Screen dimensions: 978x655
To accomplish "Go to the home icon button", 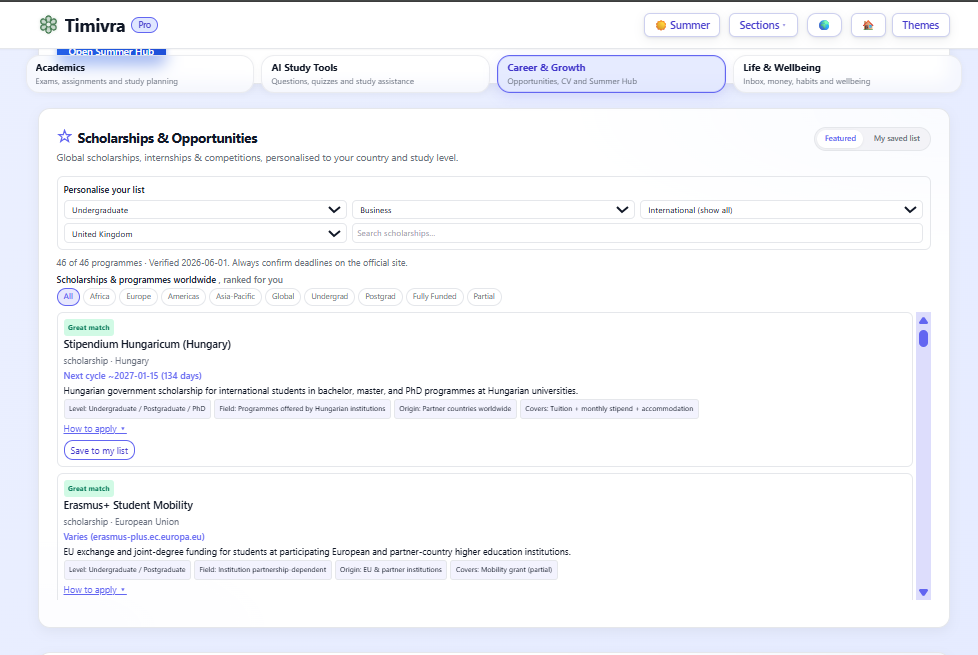I will pos(868,25).
